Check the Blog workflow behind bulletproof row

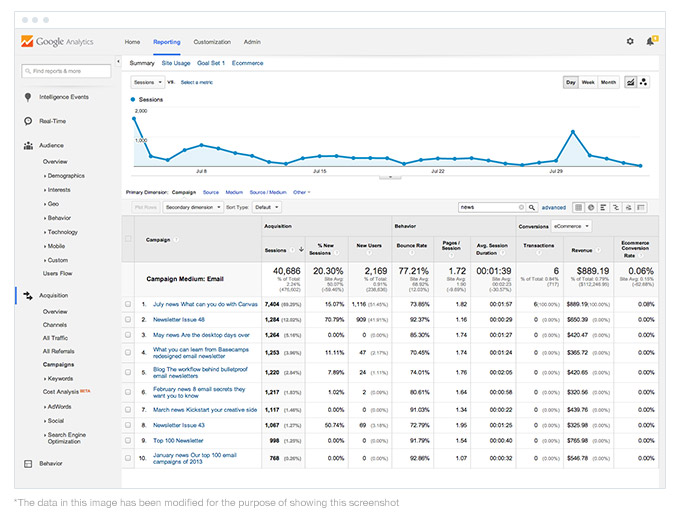point(128,372)
